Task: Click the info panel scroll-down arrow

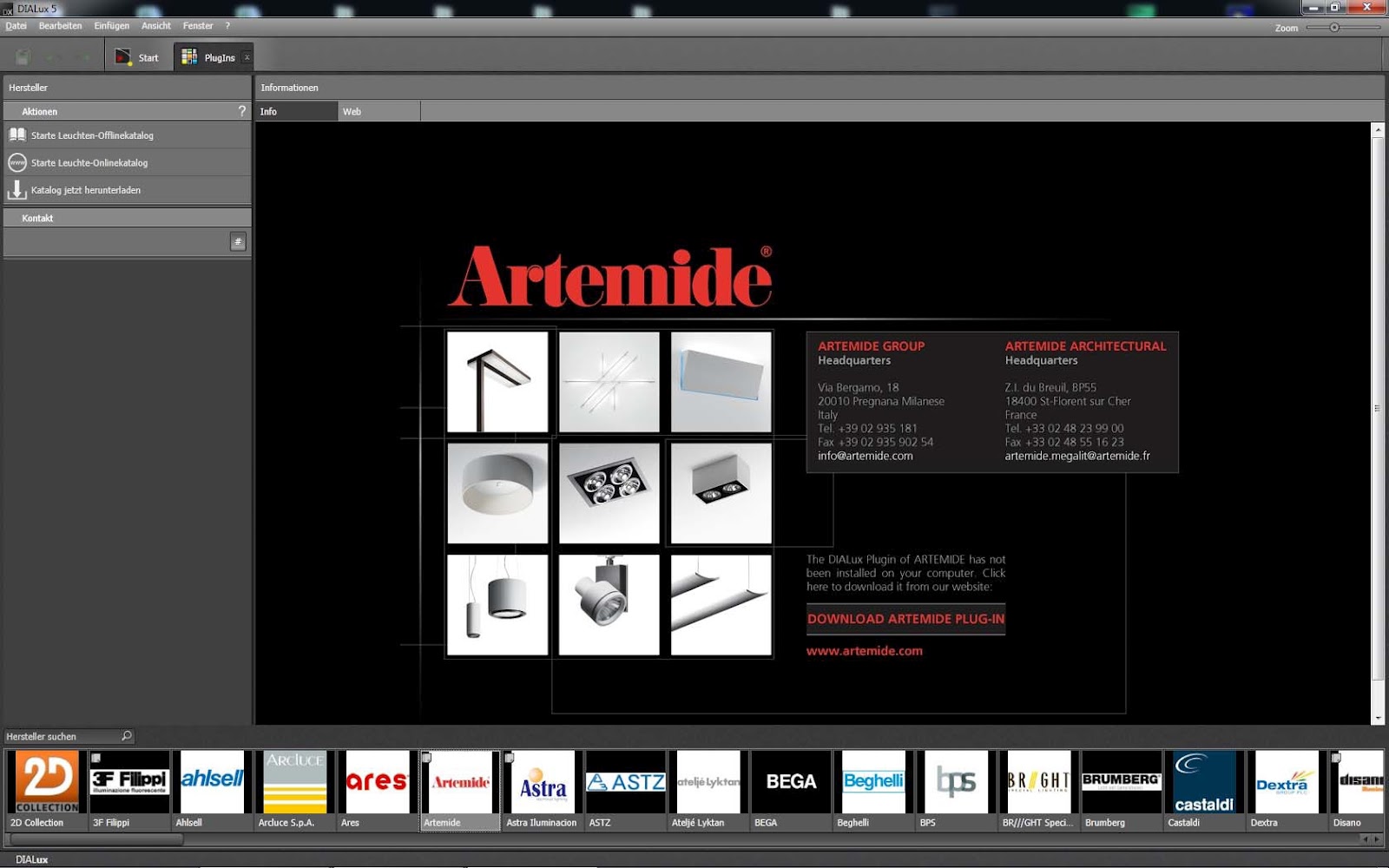Action: 1378,718
